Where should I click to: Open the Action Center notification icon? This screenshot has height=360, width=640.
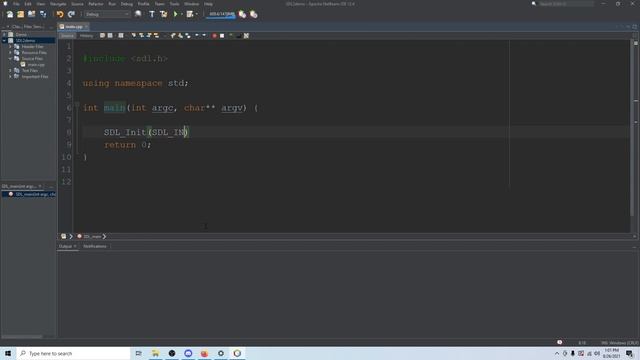click(629, 353)
